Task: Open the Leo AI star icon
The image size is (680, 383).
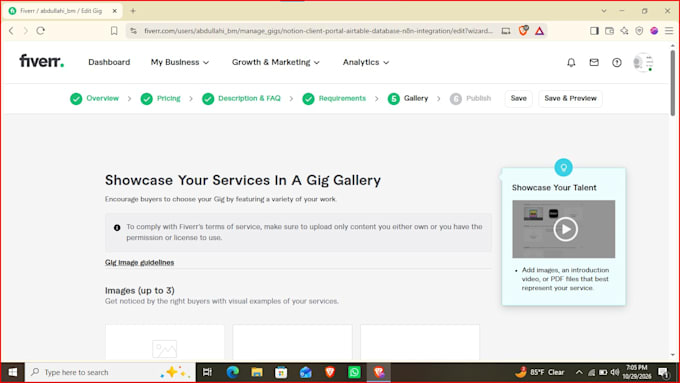Action: tap(624, 31)
